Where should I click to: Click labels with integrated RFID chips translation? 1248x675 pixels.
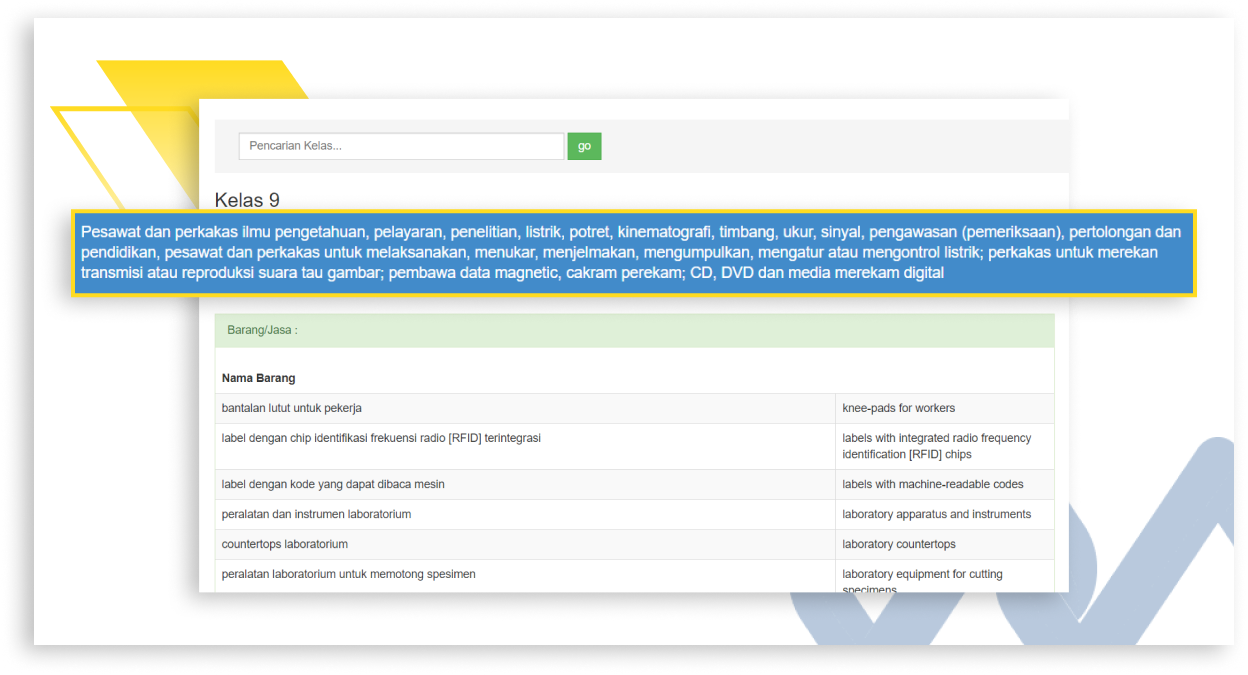[936, 446]
